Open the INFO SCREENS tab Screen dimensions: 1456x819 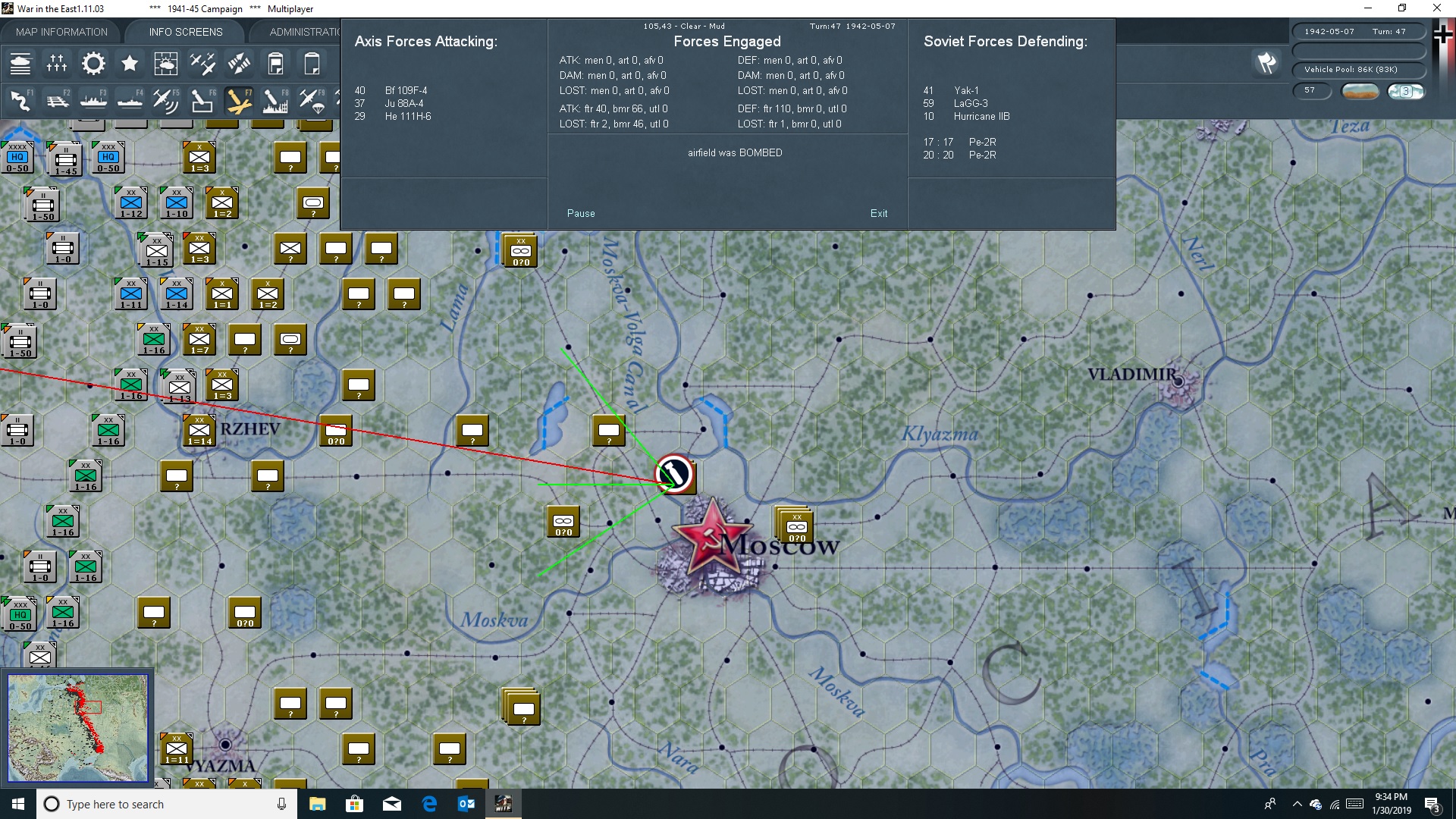pos(186,32)
